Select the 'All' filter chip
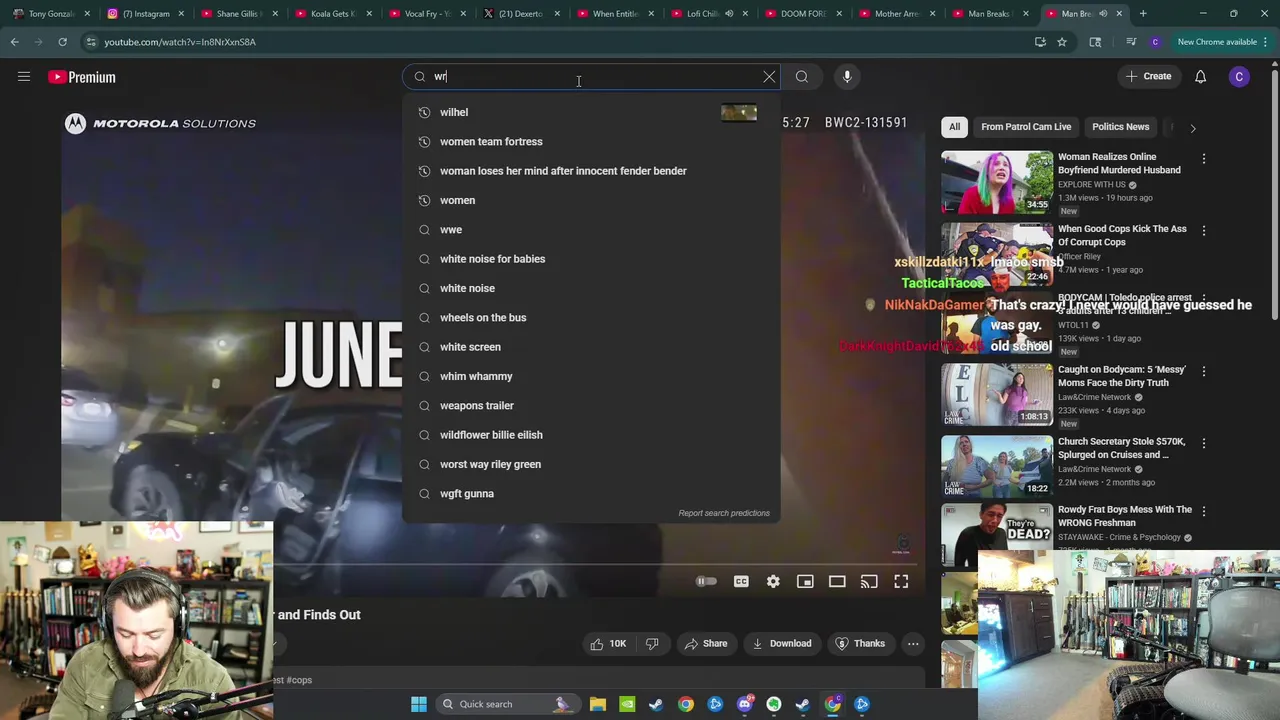1280x720 pixels. 954,127
